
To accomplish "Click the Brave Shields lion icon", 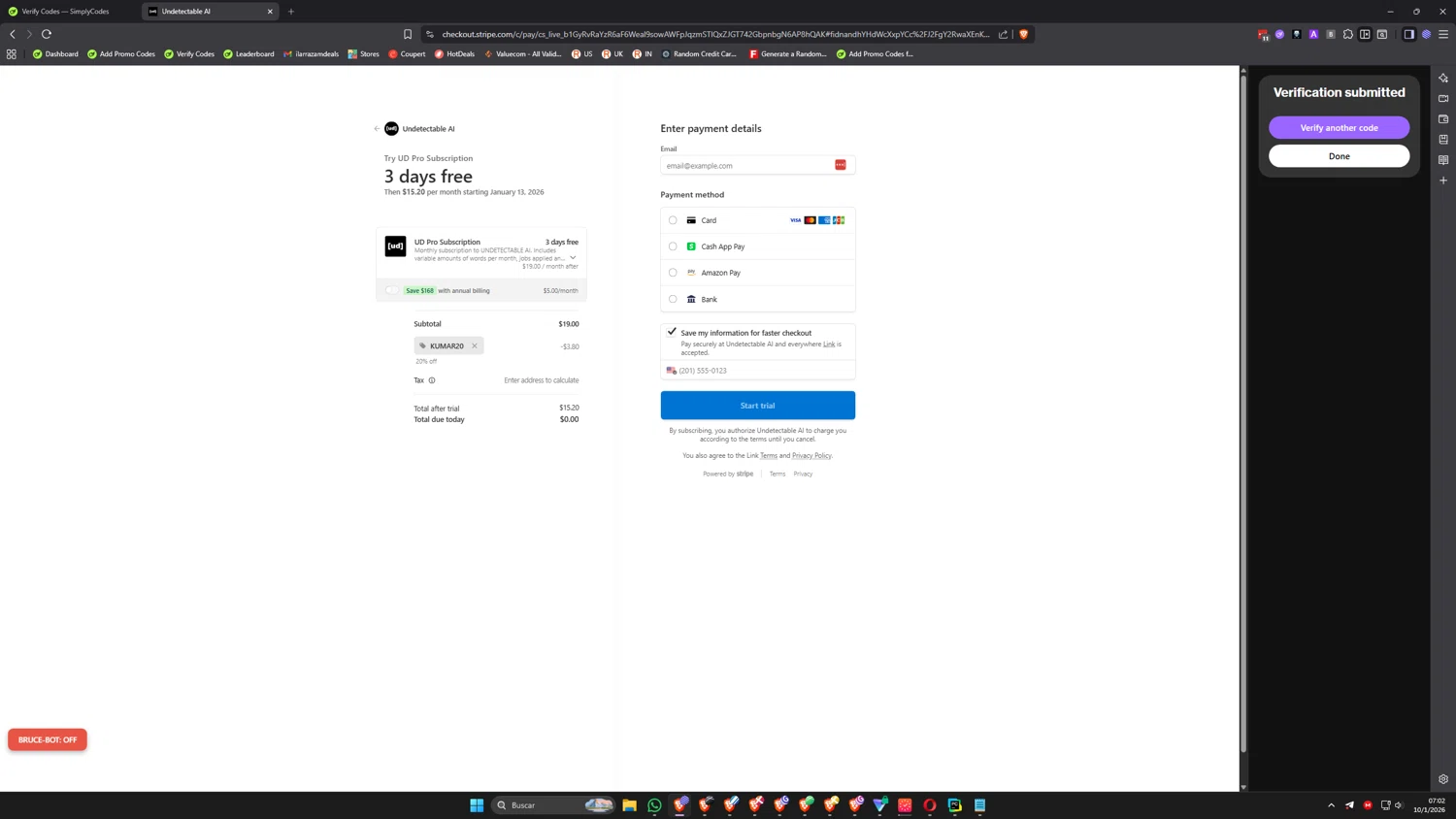I will [x=1023, y=34].
